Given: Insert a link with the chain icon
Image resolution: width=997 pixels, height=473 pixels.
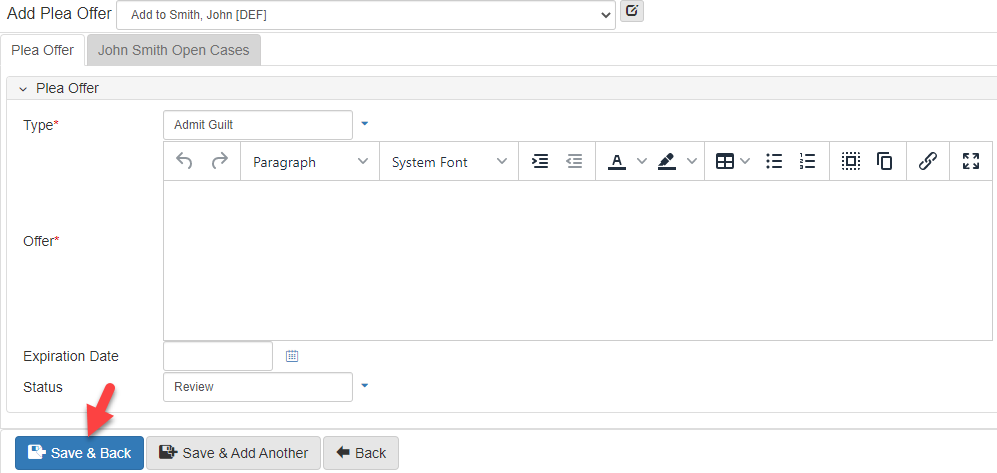Looking at the screenshot, I should (928, 161).
